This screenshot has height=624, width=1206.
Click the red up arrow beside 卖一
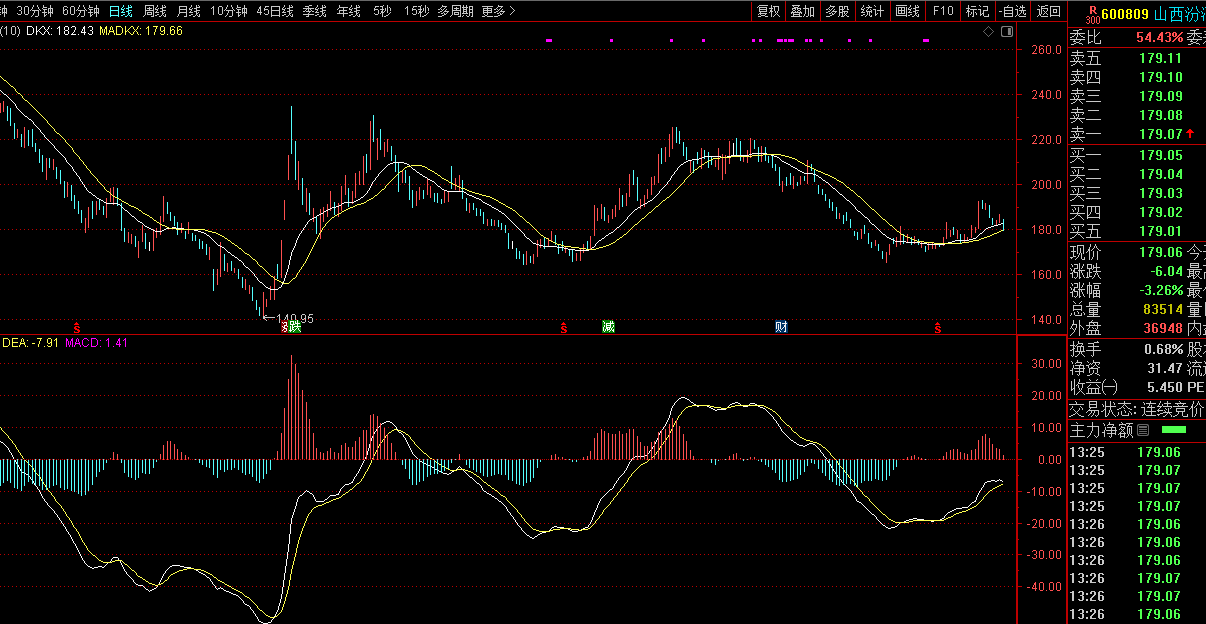point(1190,134)
